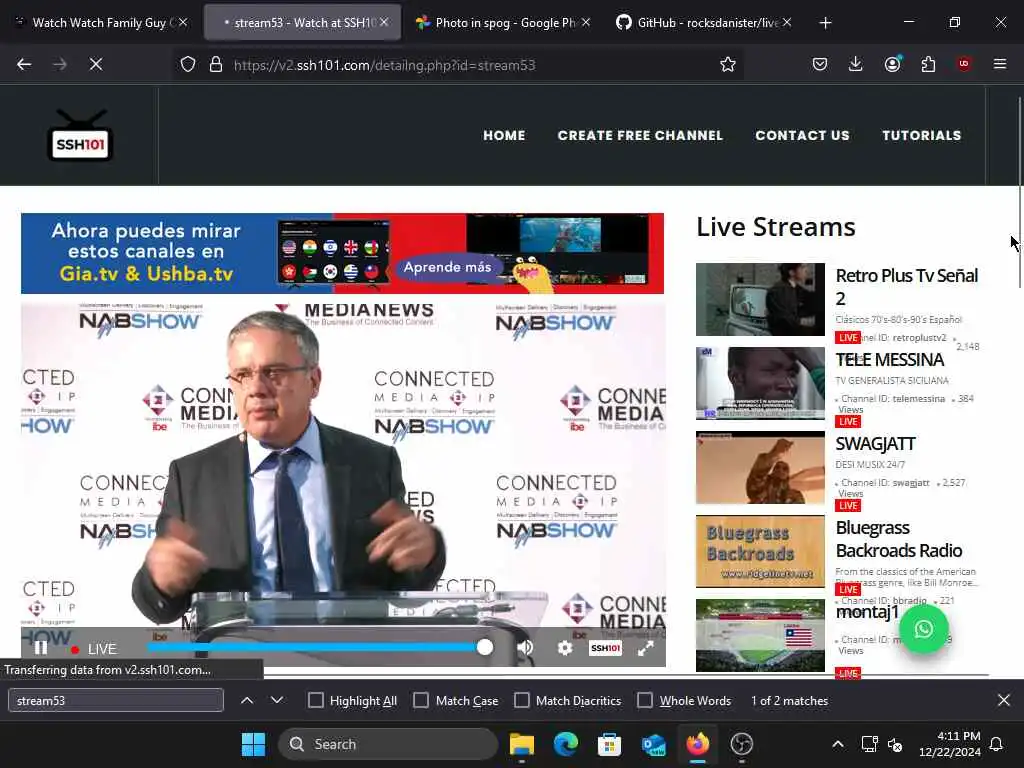
Task: Show site security lock info
Action: [x=216, y=65]
